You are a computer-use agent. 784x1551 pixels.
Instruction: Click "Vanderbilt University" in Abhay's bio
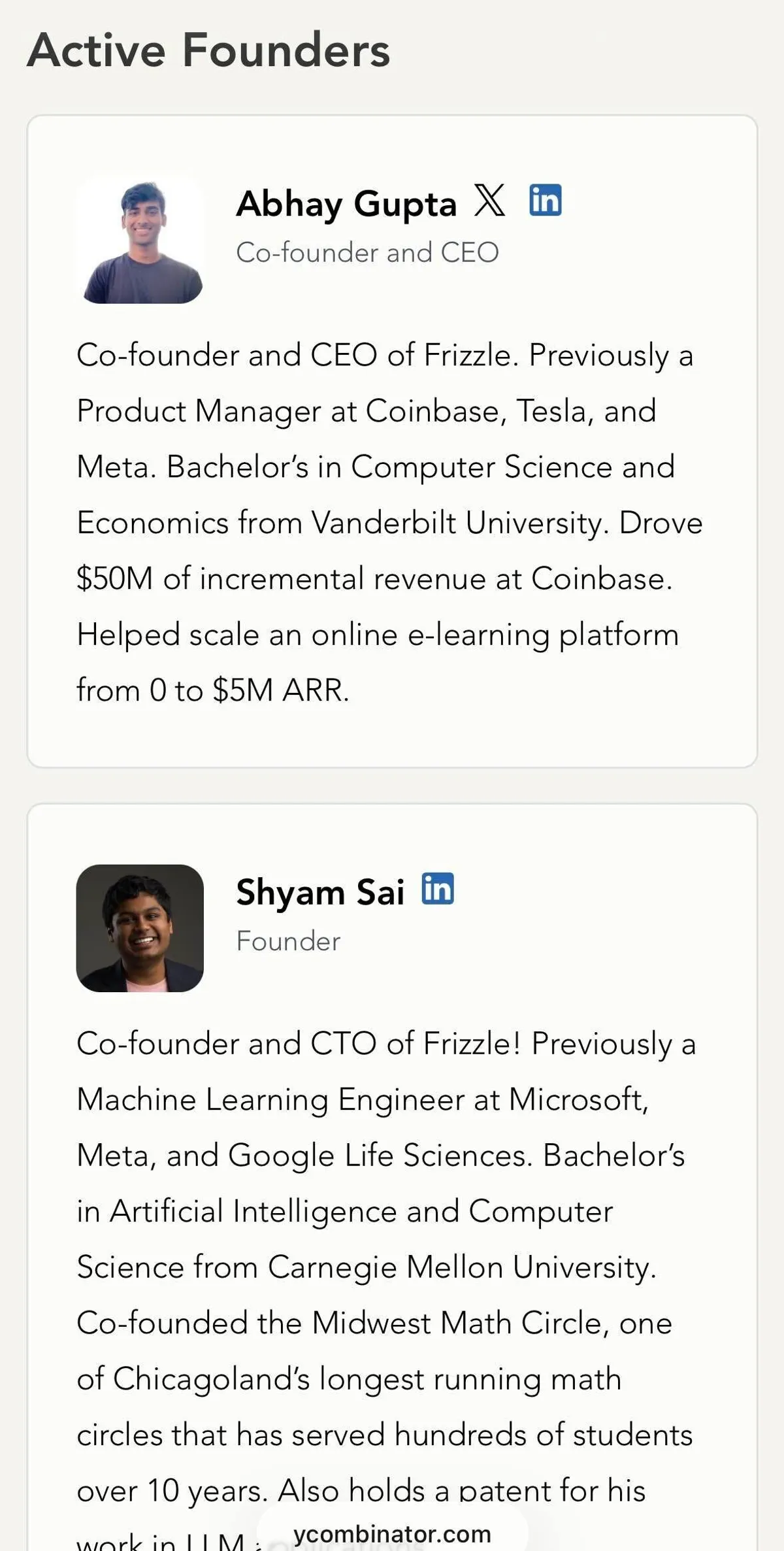459,523
